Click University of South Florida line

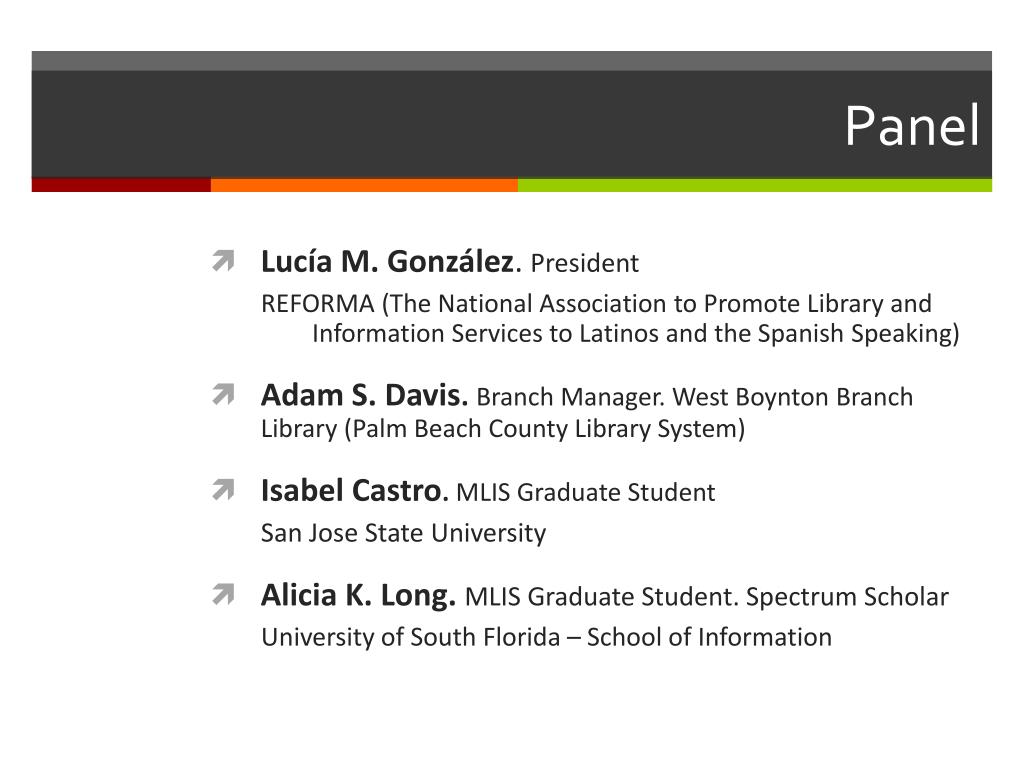point(547,637)
